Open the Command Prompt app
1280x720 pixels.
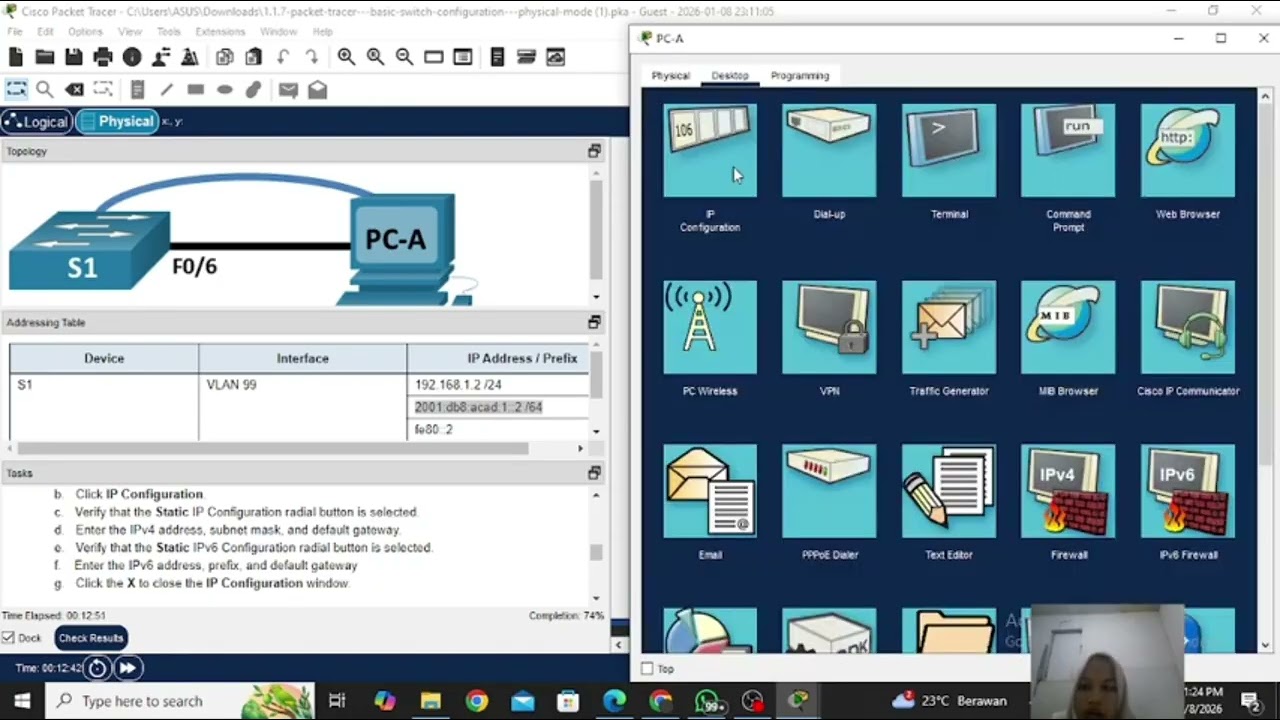[1068, 150]
